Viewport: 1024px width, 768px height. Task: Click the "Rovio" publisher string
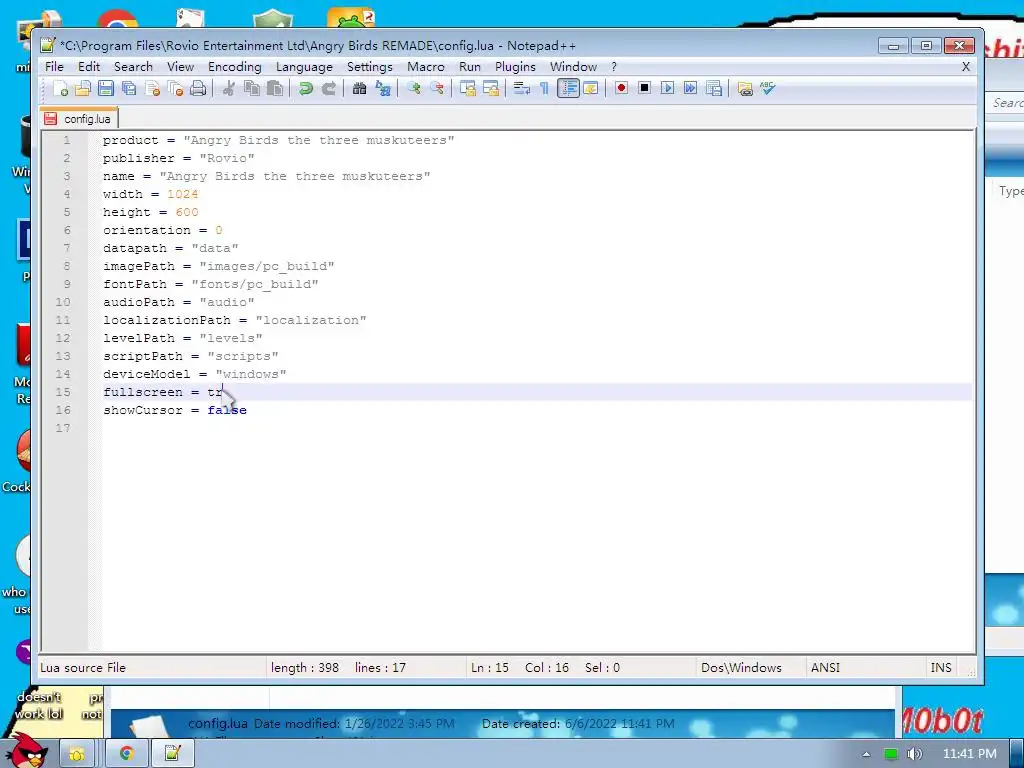[227, 158]
